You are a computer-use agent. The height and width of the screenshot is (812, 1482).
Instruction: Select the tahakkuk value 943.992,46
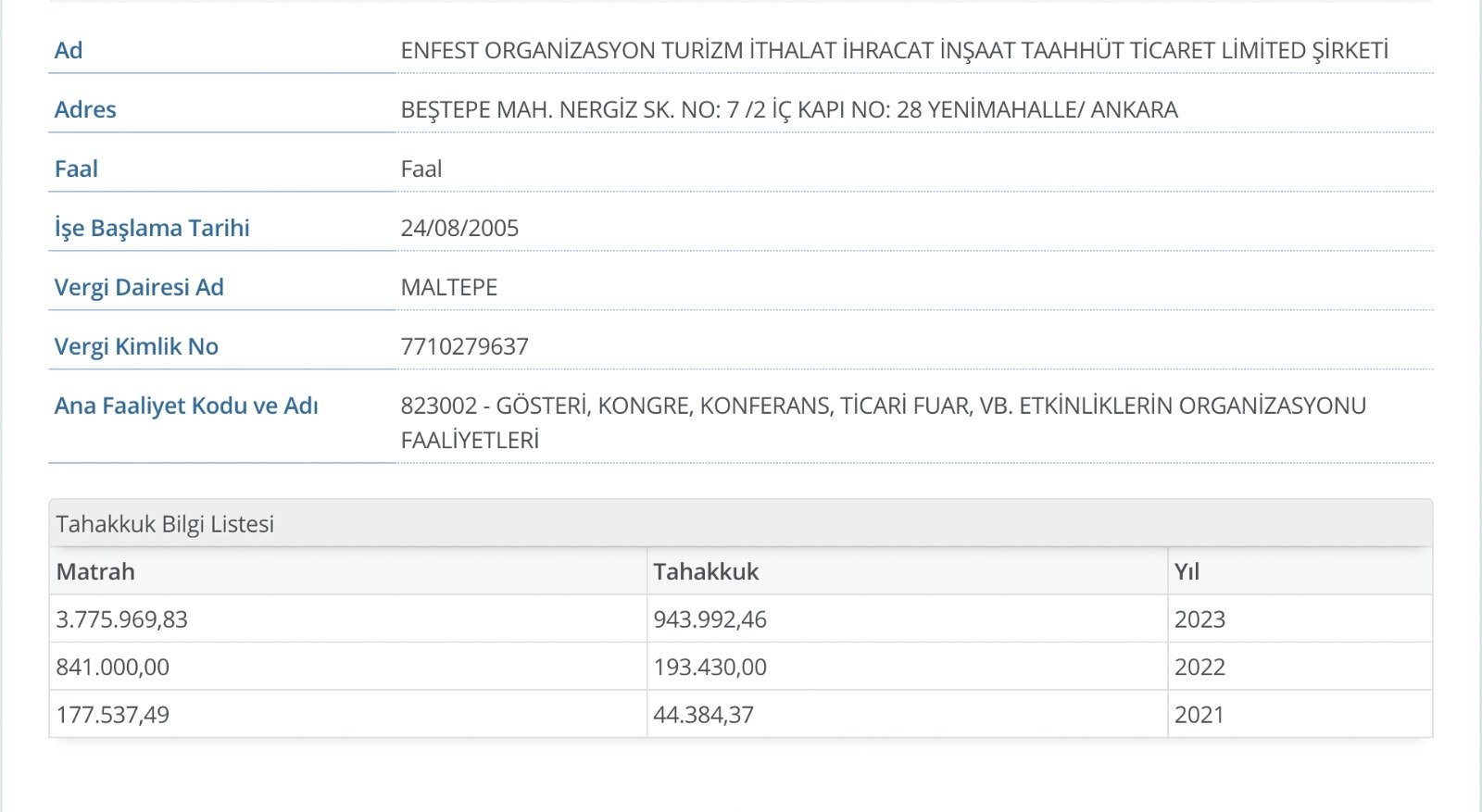point(710,619)
